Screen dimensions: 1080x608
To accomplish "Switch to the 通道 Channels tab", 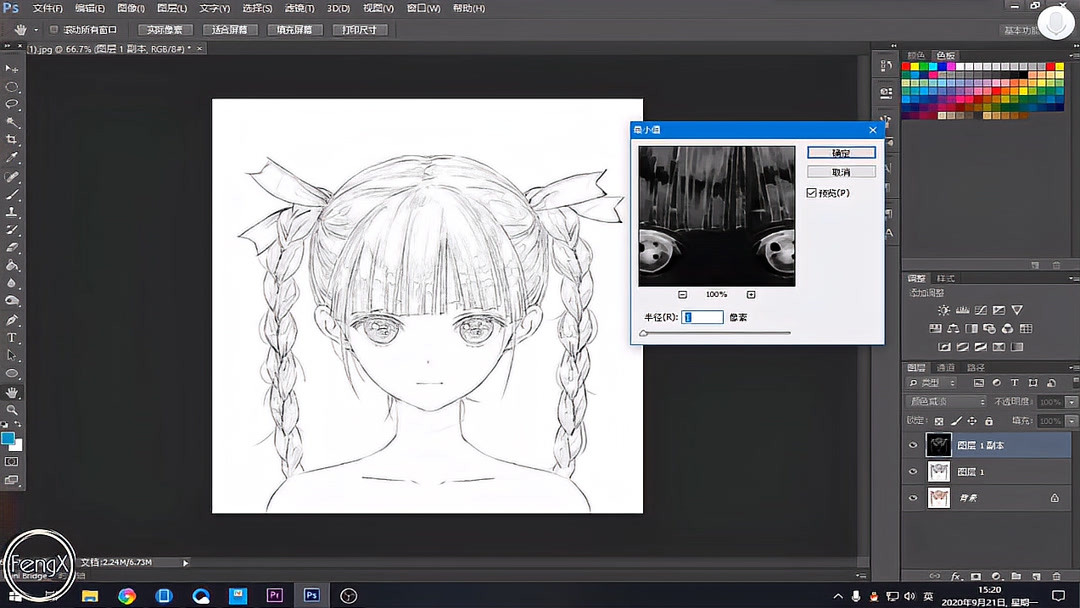I will point(947,366).
